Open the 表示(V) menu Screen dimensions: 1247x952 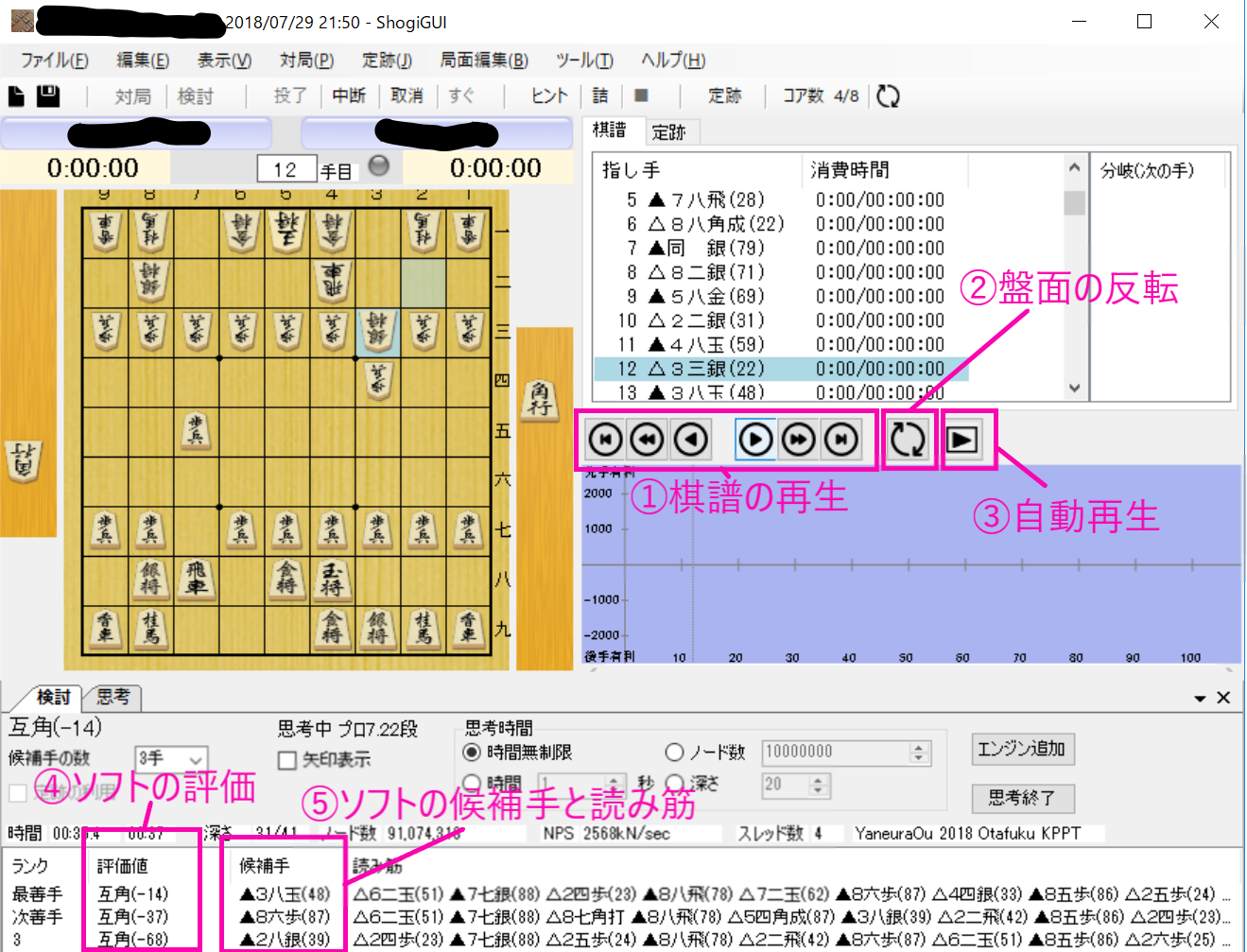[224, 61]
